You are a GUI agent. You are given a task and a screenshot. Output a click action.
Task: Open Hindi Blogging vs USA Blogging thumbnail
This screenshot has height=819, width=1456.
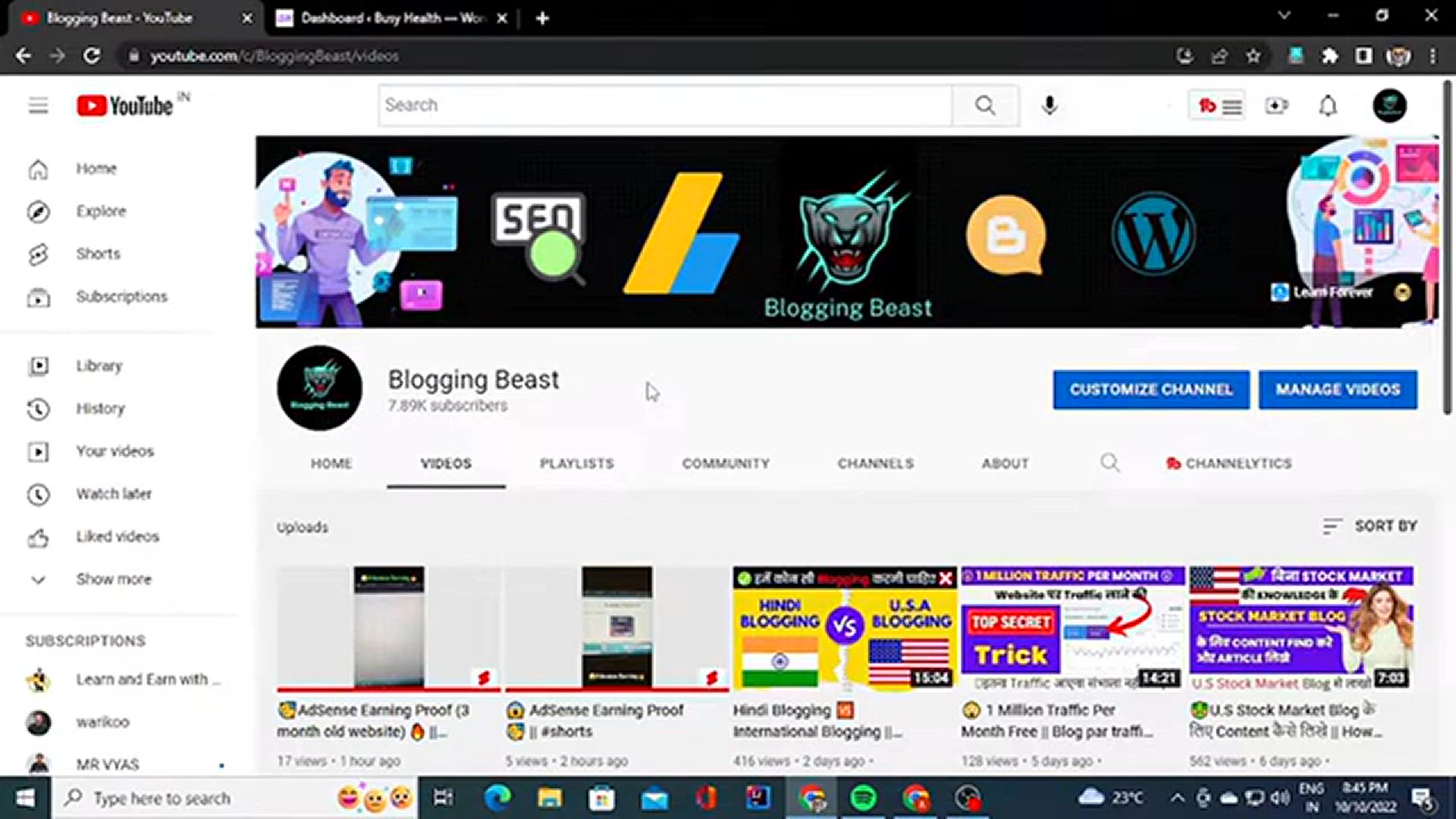845,628
